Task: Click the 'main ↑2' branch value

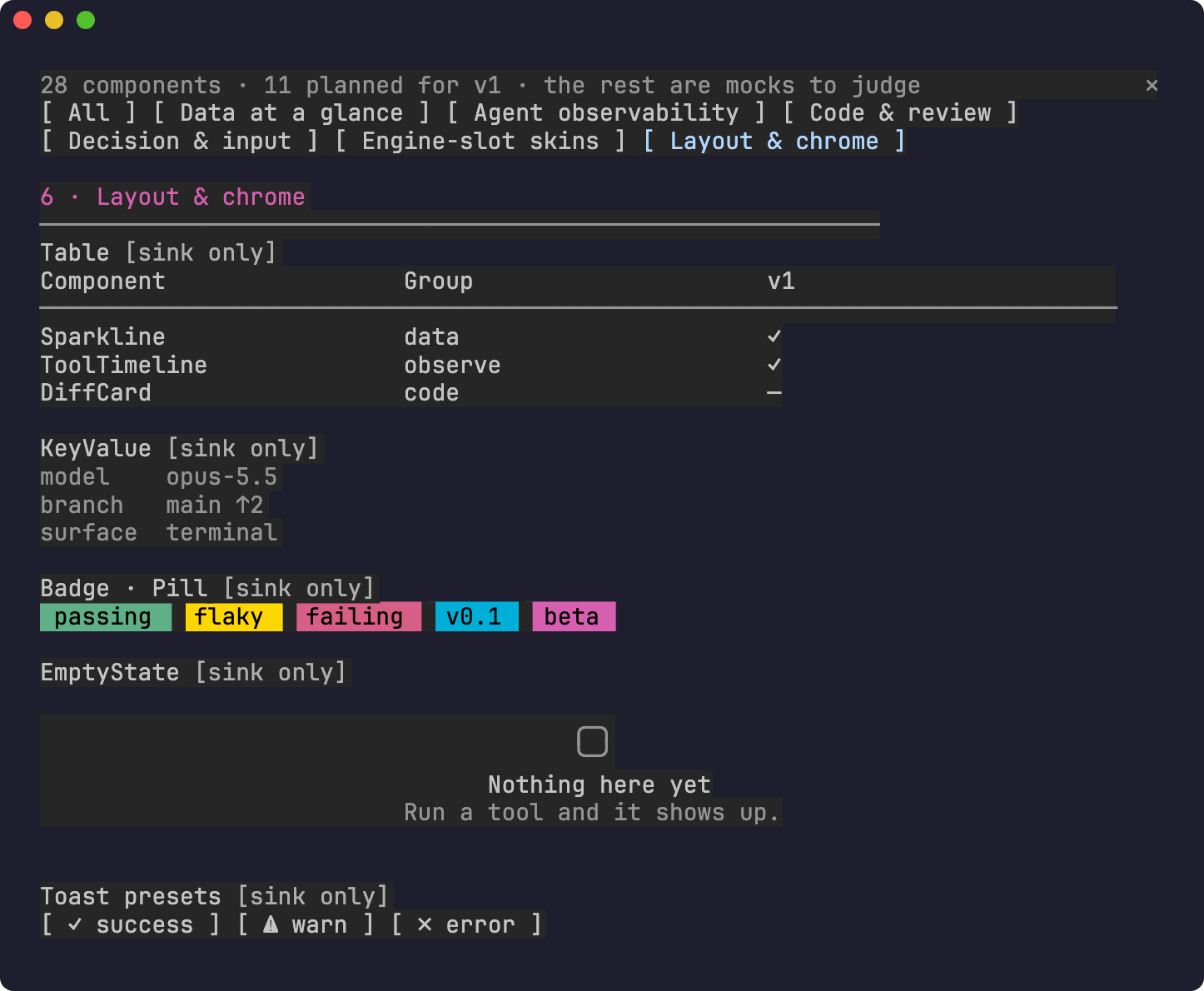Action: click(215, 505)
